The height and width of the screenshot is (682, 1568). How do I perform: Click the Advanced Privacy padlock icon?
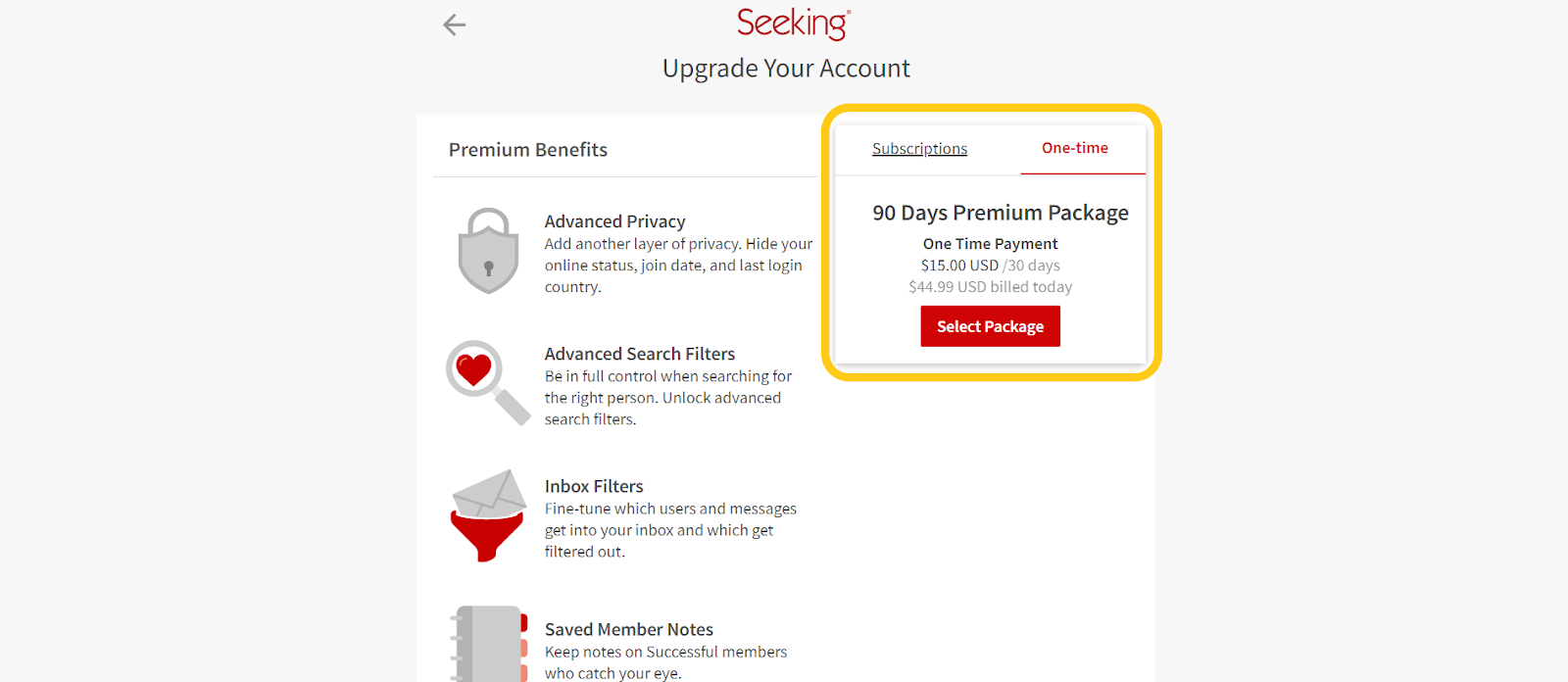point(488,251)
